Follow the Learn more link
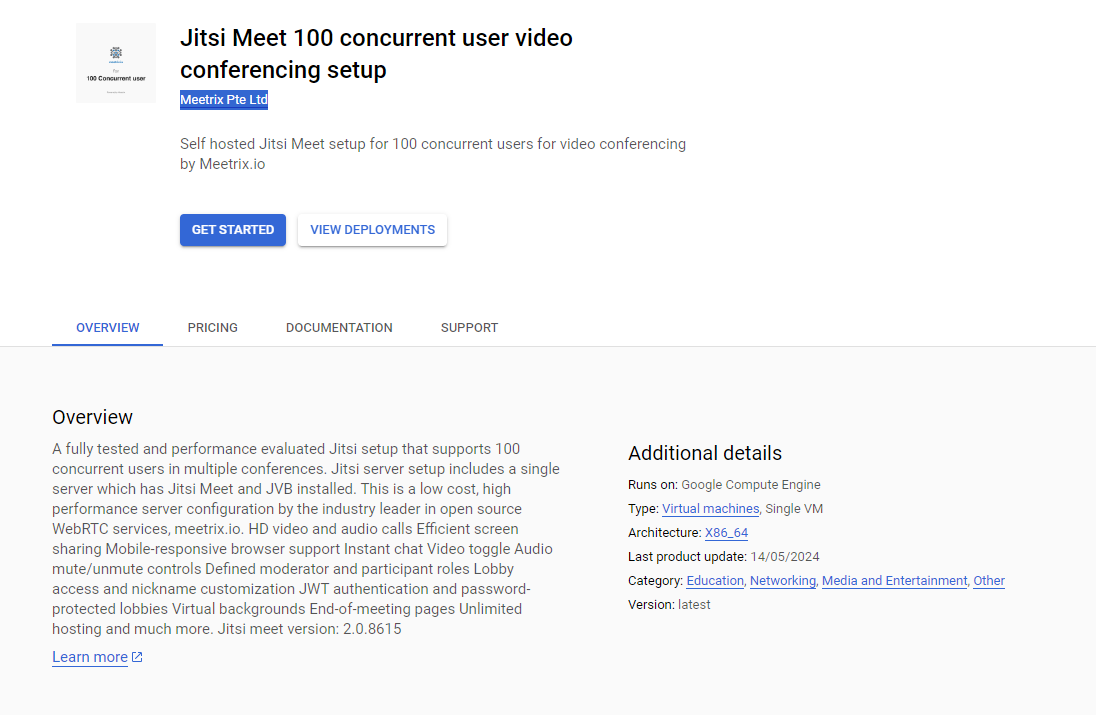 [89, 657]
